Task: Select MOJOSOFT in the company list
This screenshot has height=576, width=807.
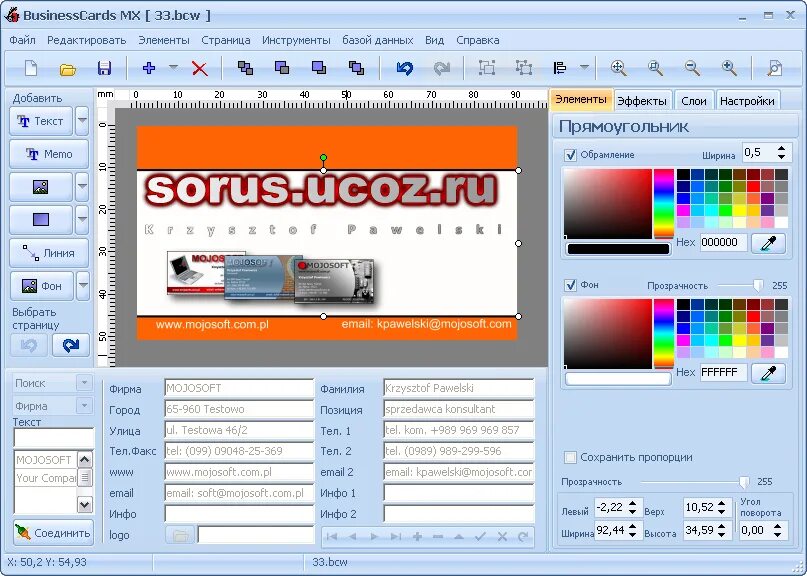Action: [x=45, y=460]
